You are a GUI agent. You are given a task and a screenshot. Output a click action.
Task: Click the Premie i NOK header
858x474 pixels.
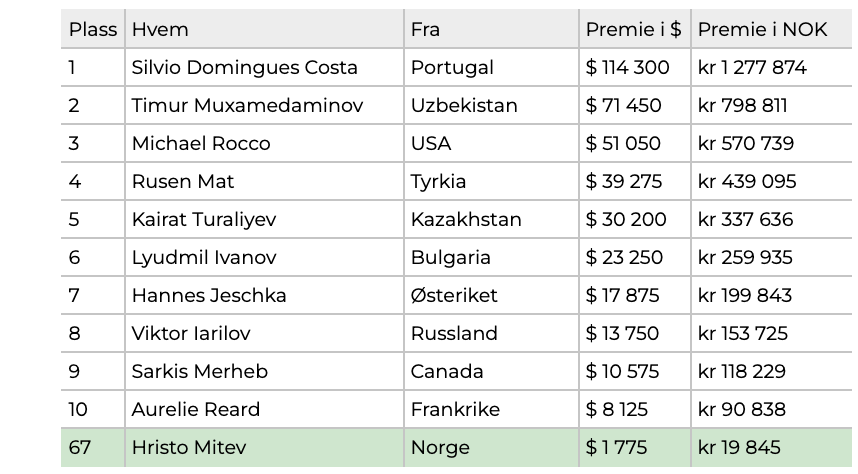point(772,29)
